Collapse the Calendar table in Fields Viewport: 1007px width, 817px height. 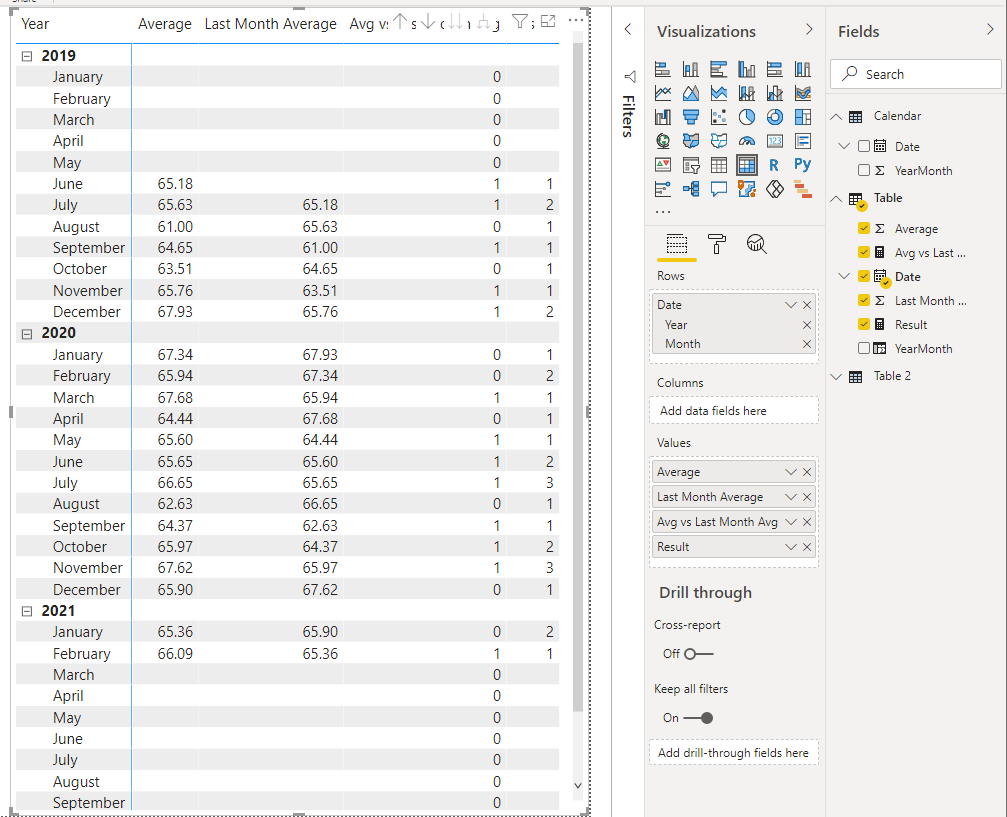pyautogui.click(x=836, y=117)
